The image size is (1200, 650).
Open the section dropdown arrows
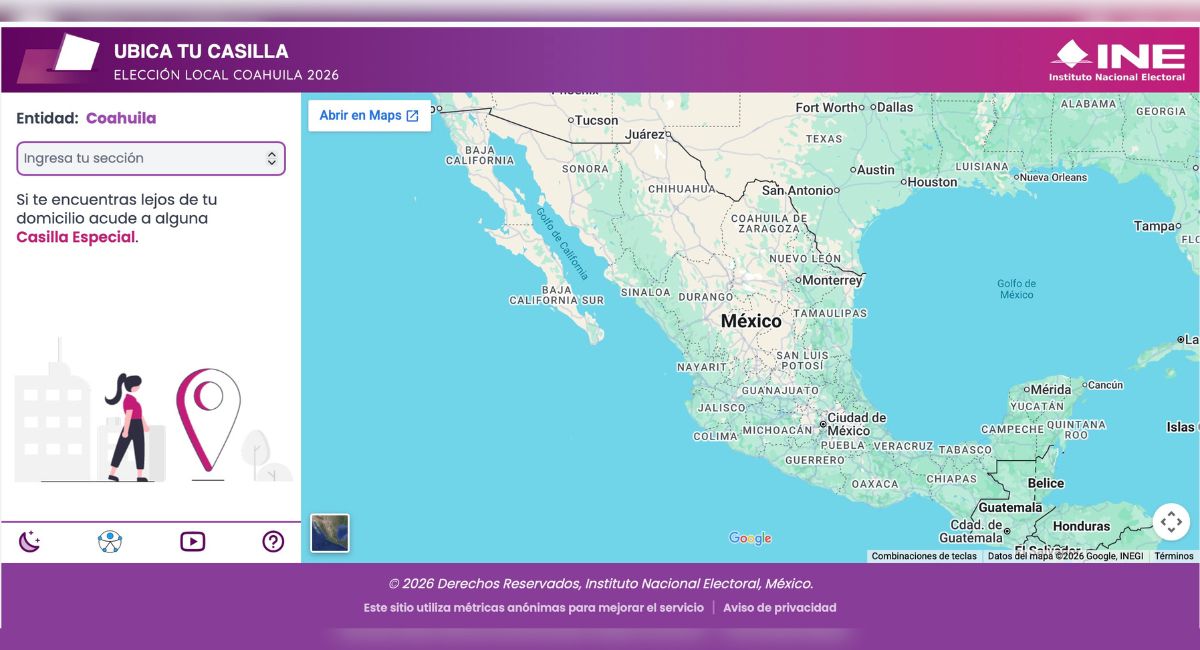271,158
